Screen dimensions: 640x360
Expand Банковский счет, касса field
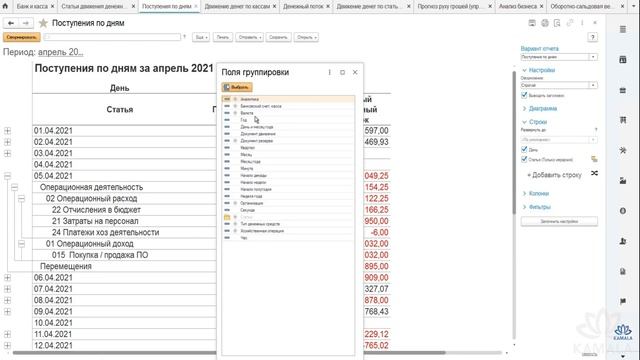point(235,106)
